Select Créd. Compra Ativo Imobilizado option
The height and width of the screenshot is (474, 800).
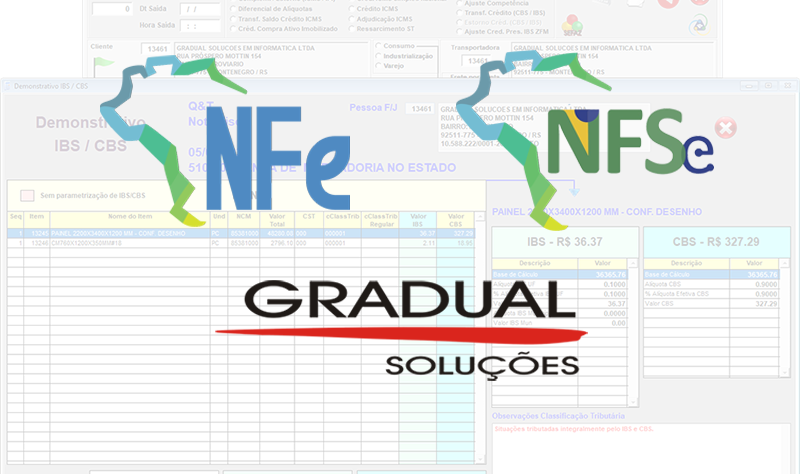(x=233, y=29)
